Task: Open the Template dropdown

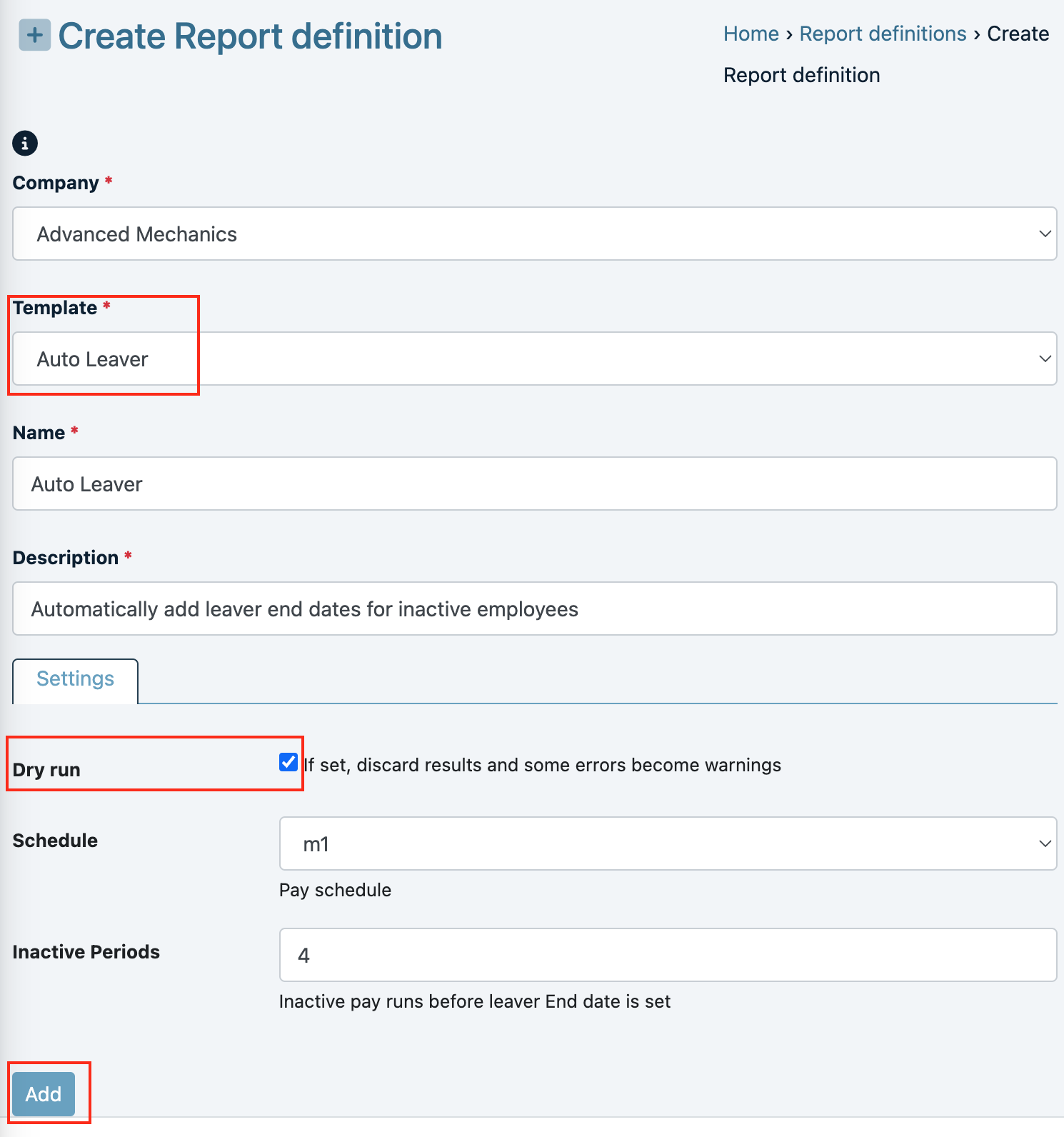Action: coord(535,359)
